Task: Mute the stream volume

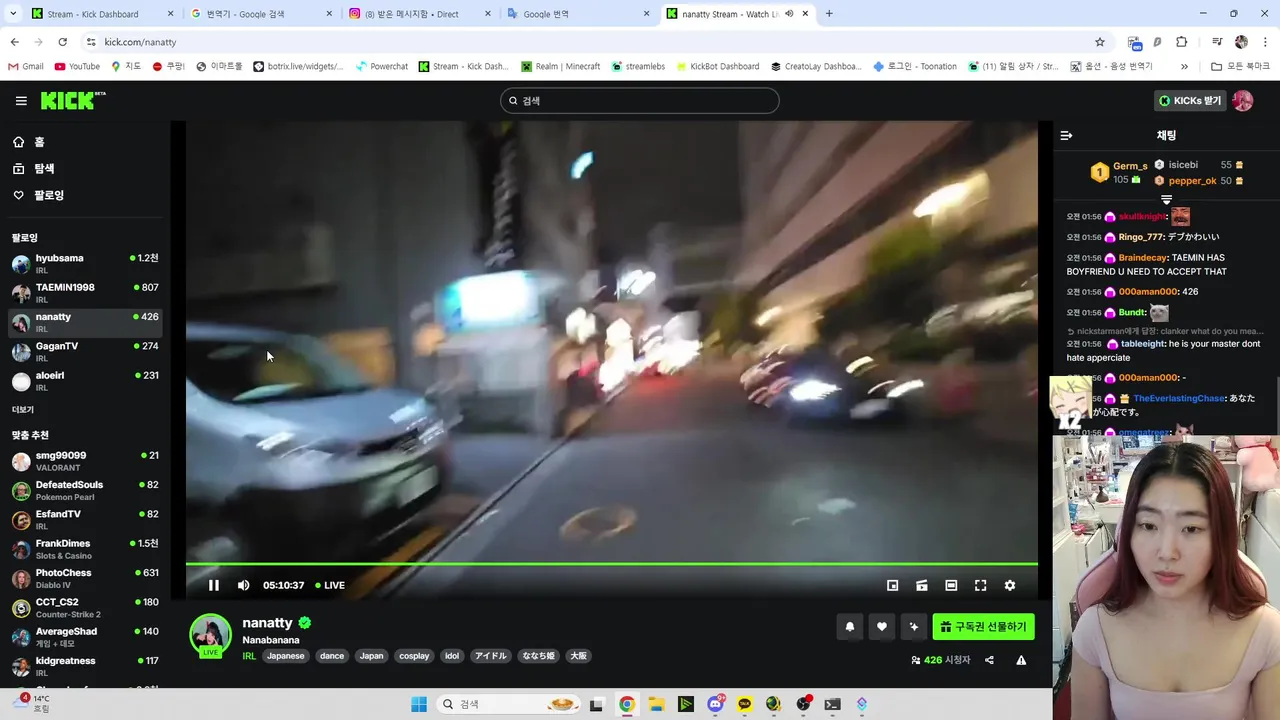Action: click(243, 585)
